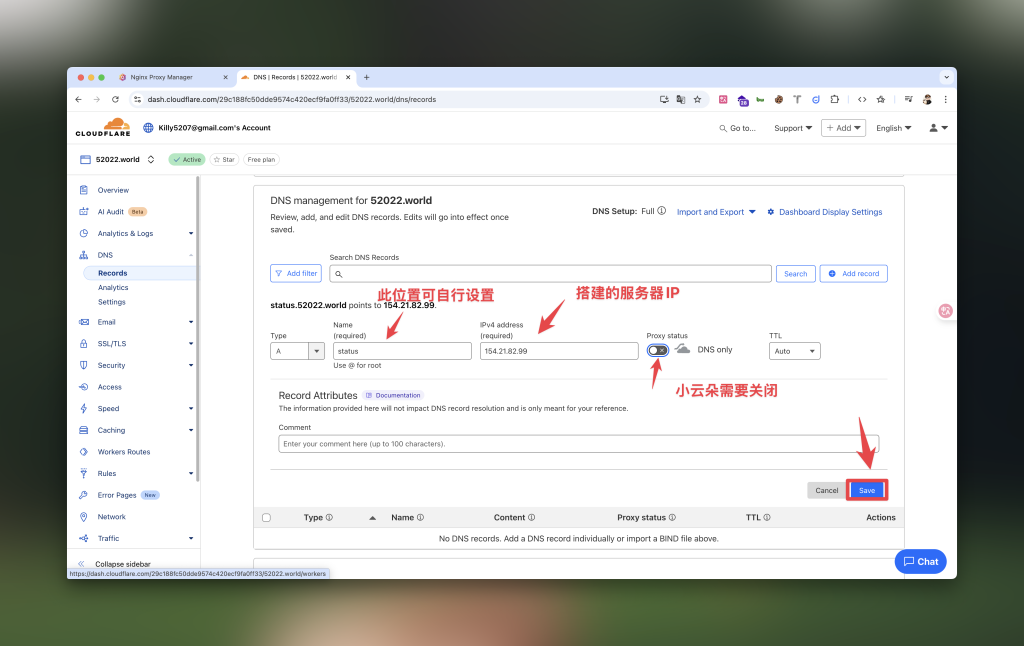
Task: Open the Support dropdown menu
Action: pyautogui.click(x=793, y=128)
